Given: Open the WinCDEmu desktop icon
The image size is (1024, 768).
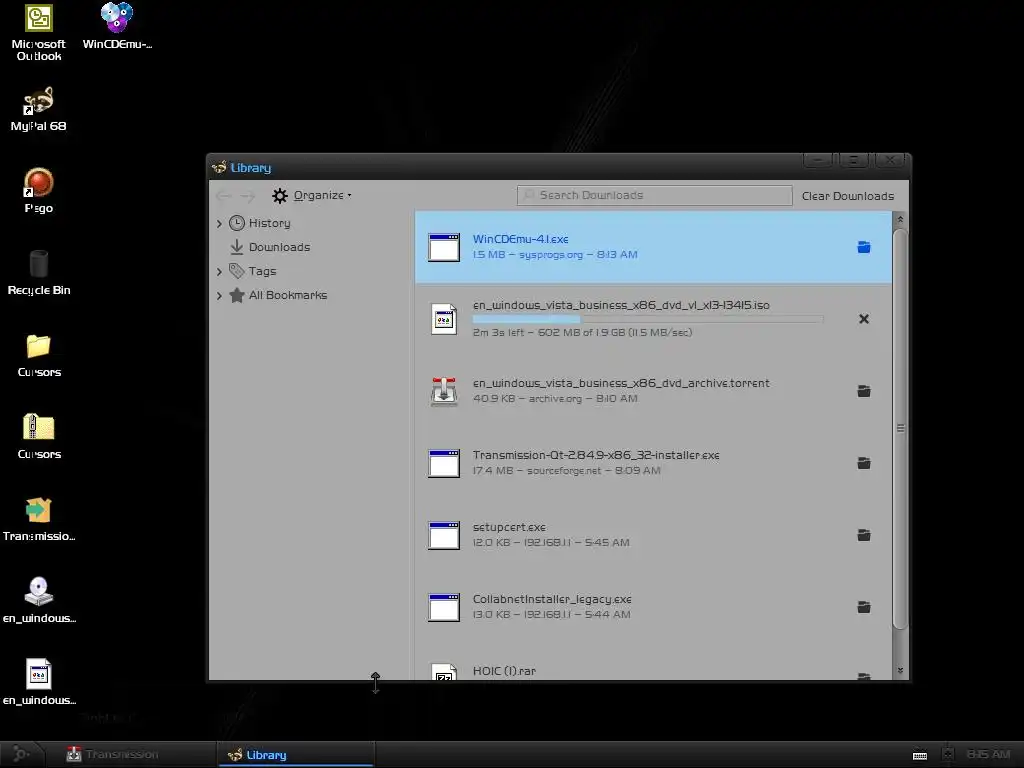Looking at the screenshot, I should [117, 26].
